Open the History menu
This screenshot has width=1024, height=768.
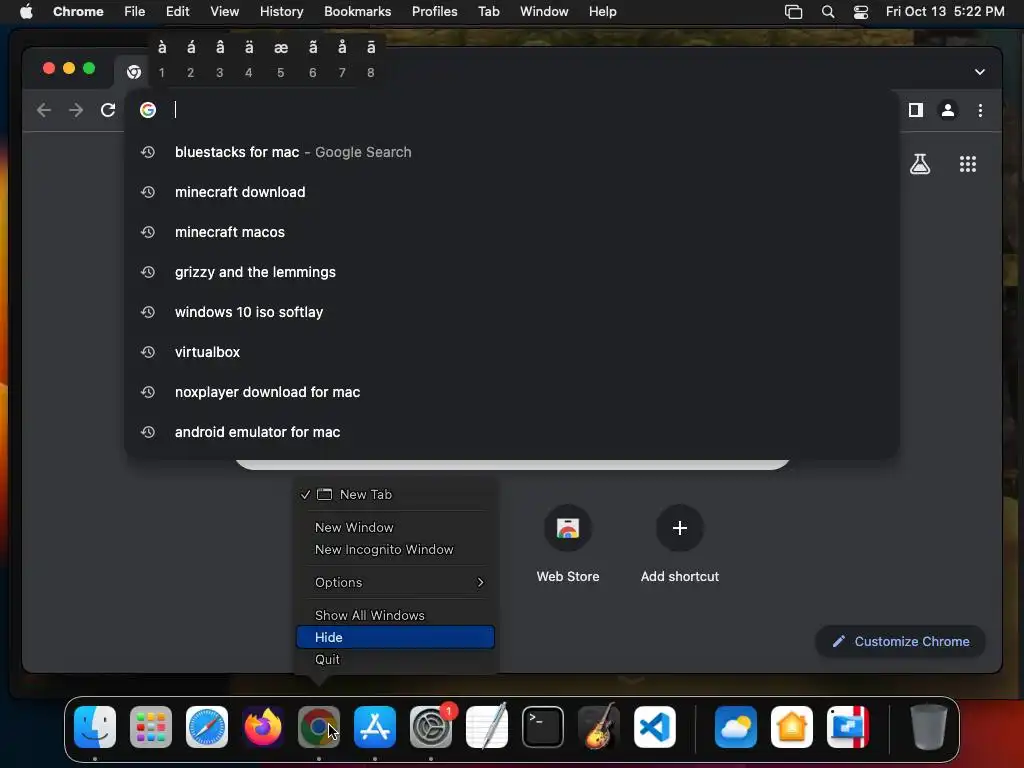(x=281, y=12)
